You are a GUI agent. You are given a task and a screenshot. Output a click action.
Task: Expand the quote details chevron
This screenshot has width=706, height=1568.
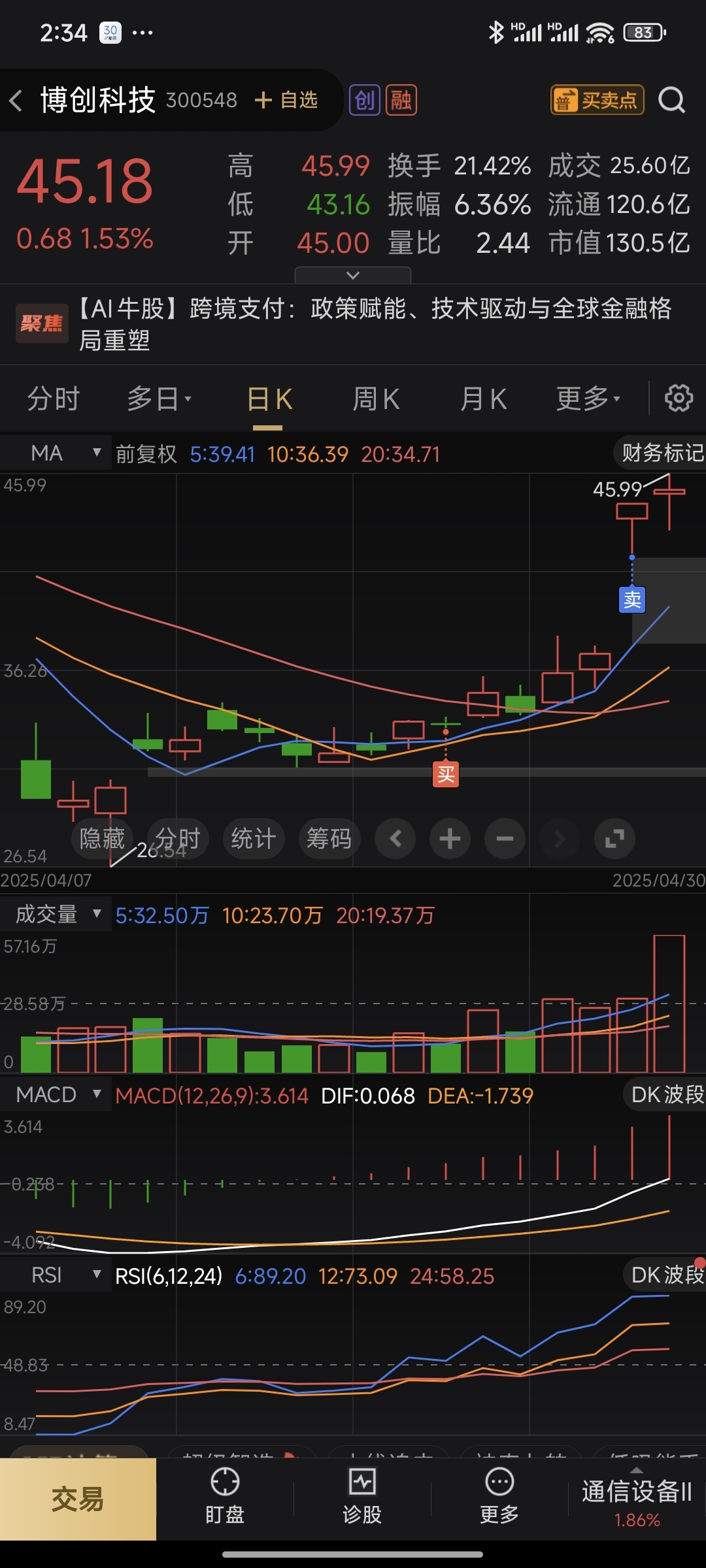coord(353,275)
